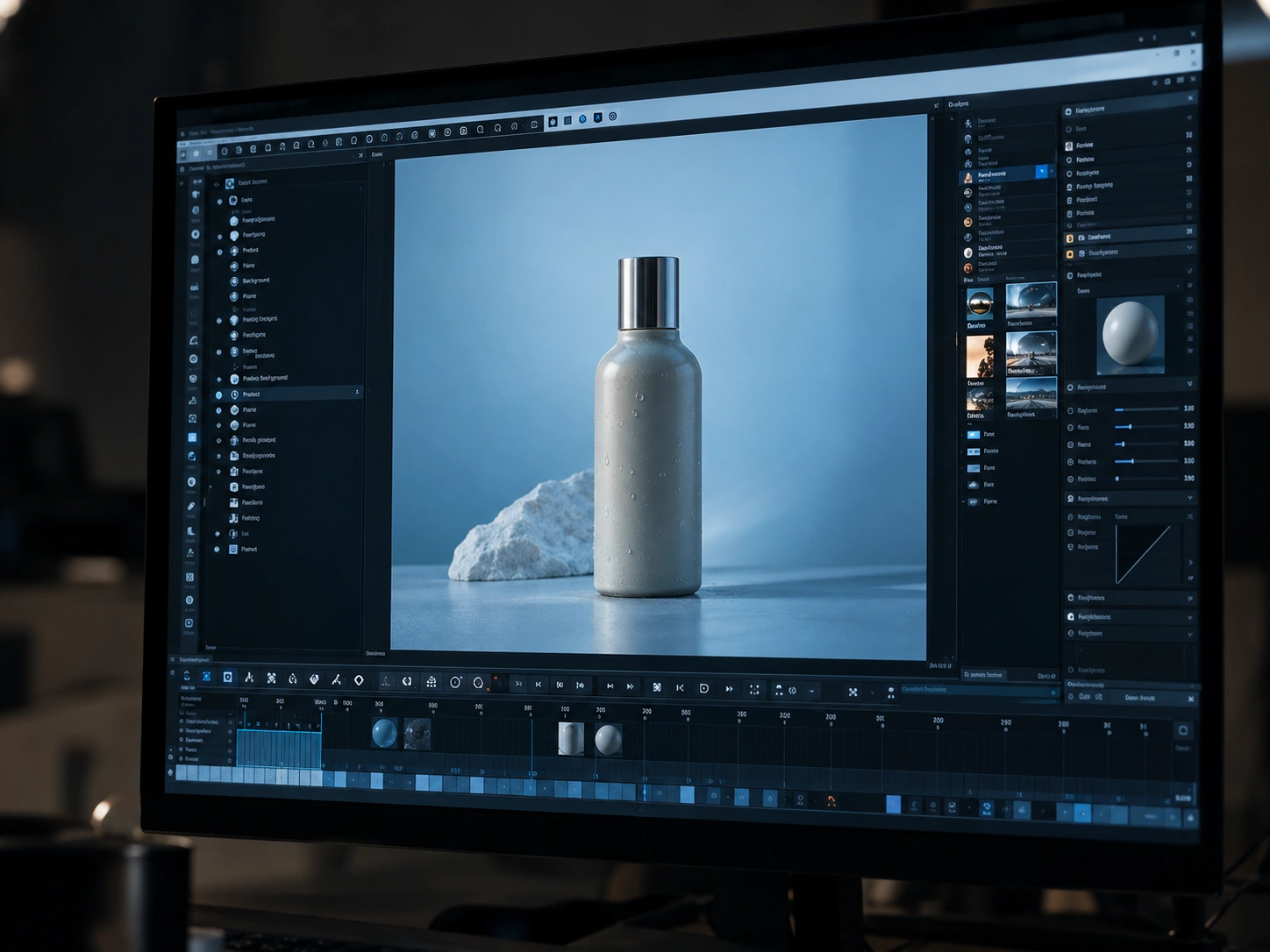Select the cube icon atop the left tool strip
Viewport: 1270px width, 952px height.
point(195,194)
